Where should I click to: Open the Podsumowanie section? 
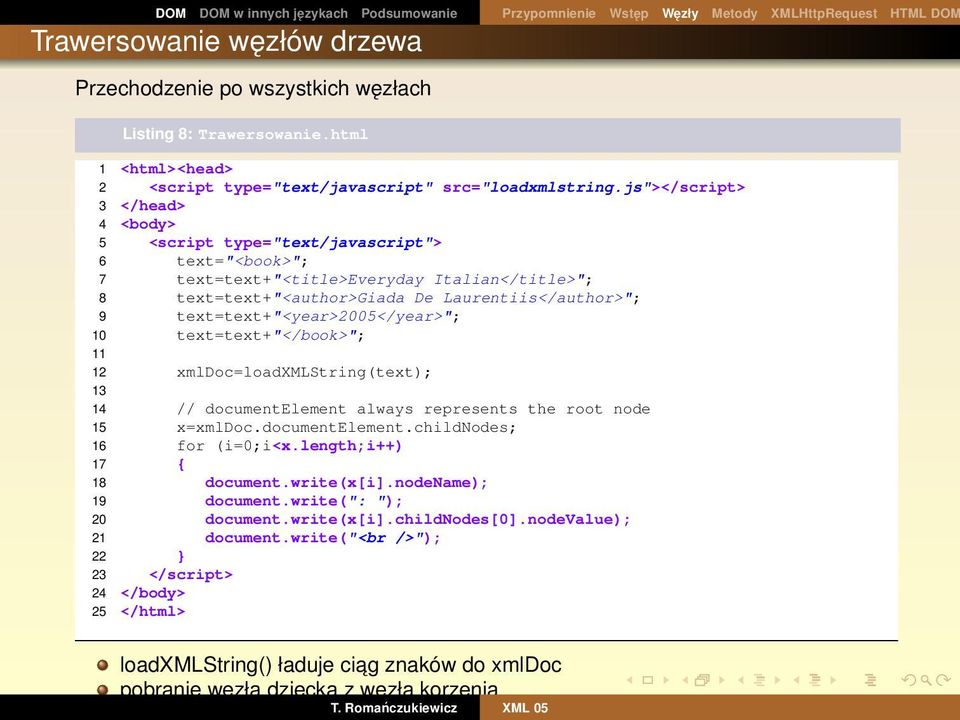(409, 13)
